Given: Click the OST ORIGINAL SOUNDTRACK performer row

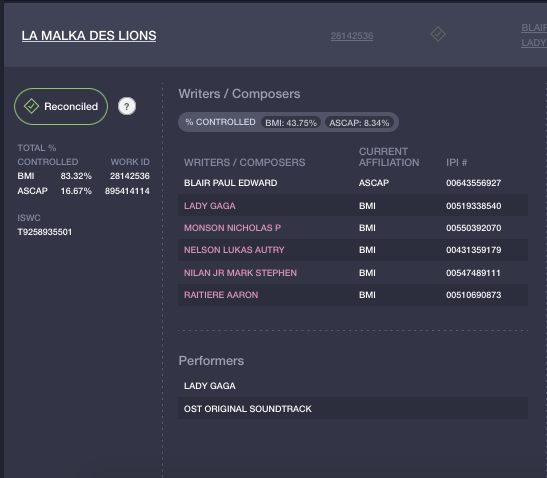Looking at the screenshot, I should [x=353, y=409].
